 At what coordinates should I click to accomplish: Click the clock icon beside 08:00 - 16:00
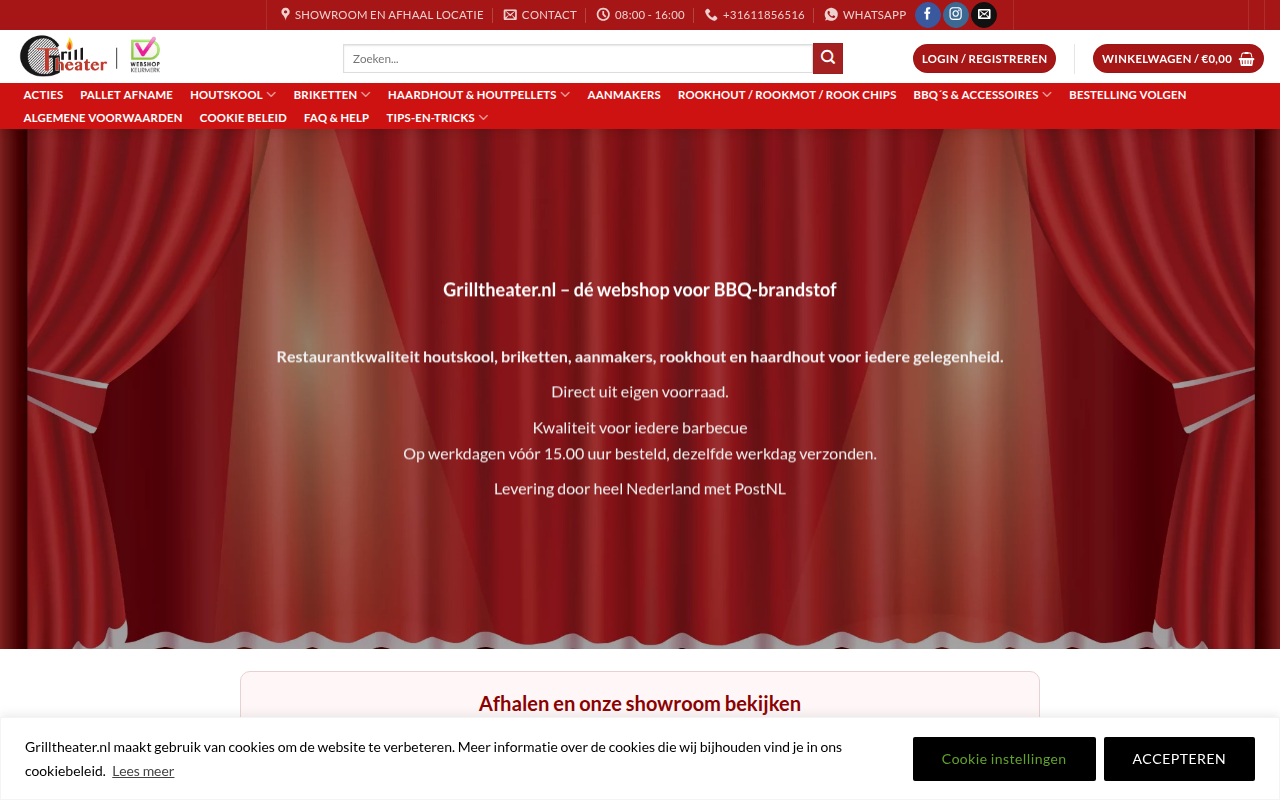coord(603,15)
